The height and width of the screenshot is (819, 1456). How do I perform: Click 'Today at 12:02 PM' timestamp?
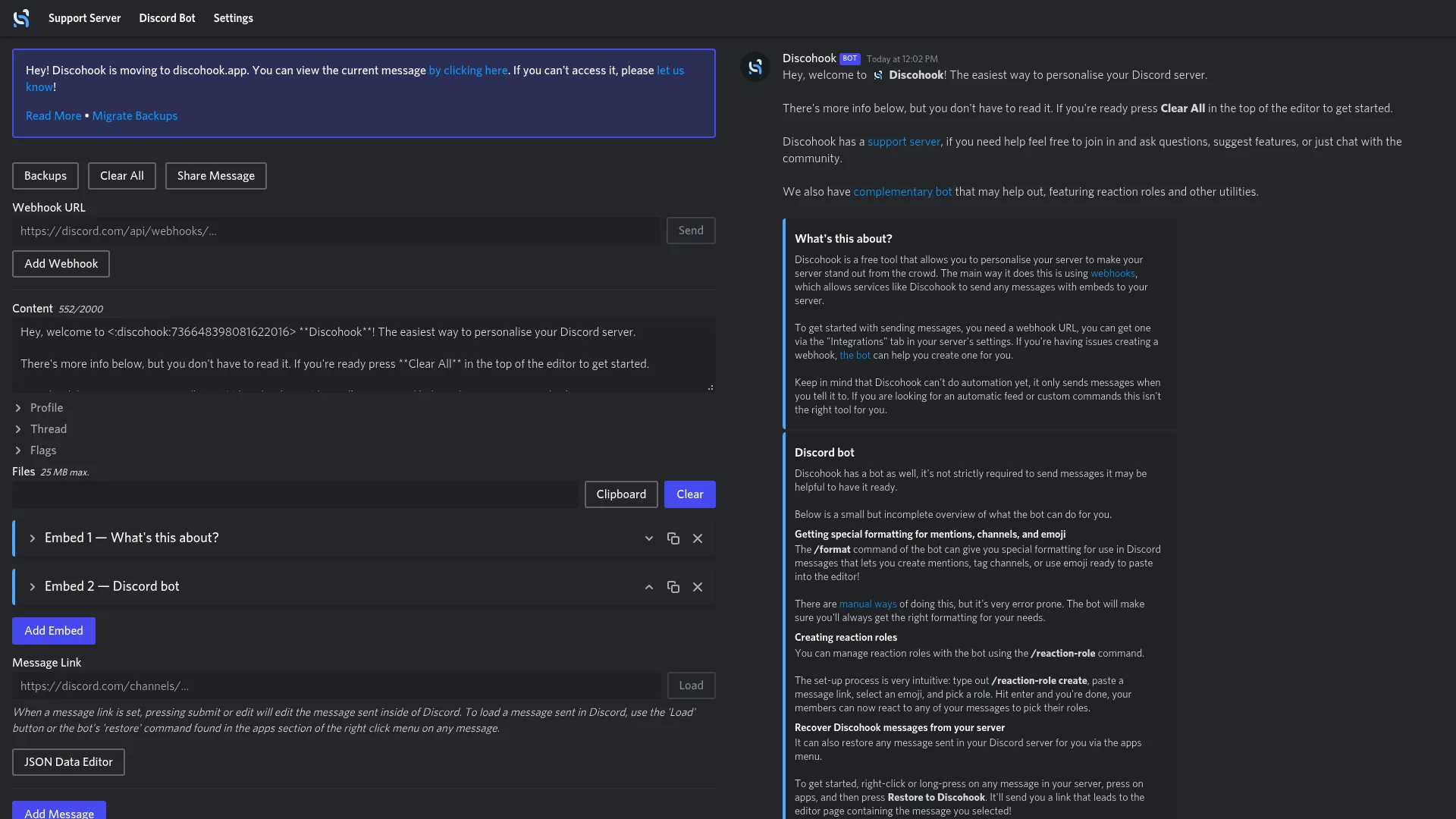(902, 59)
